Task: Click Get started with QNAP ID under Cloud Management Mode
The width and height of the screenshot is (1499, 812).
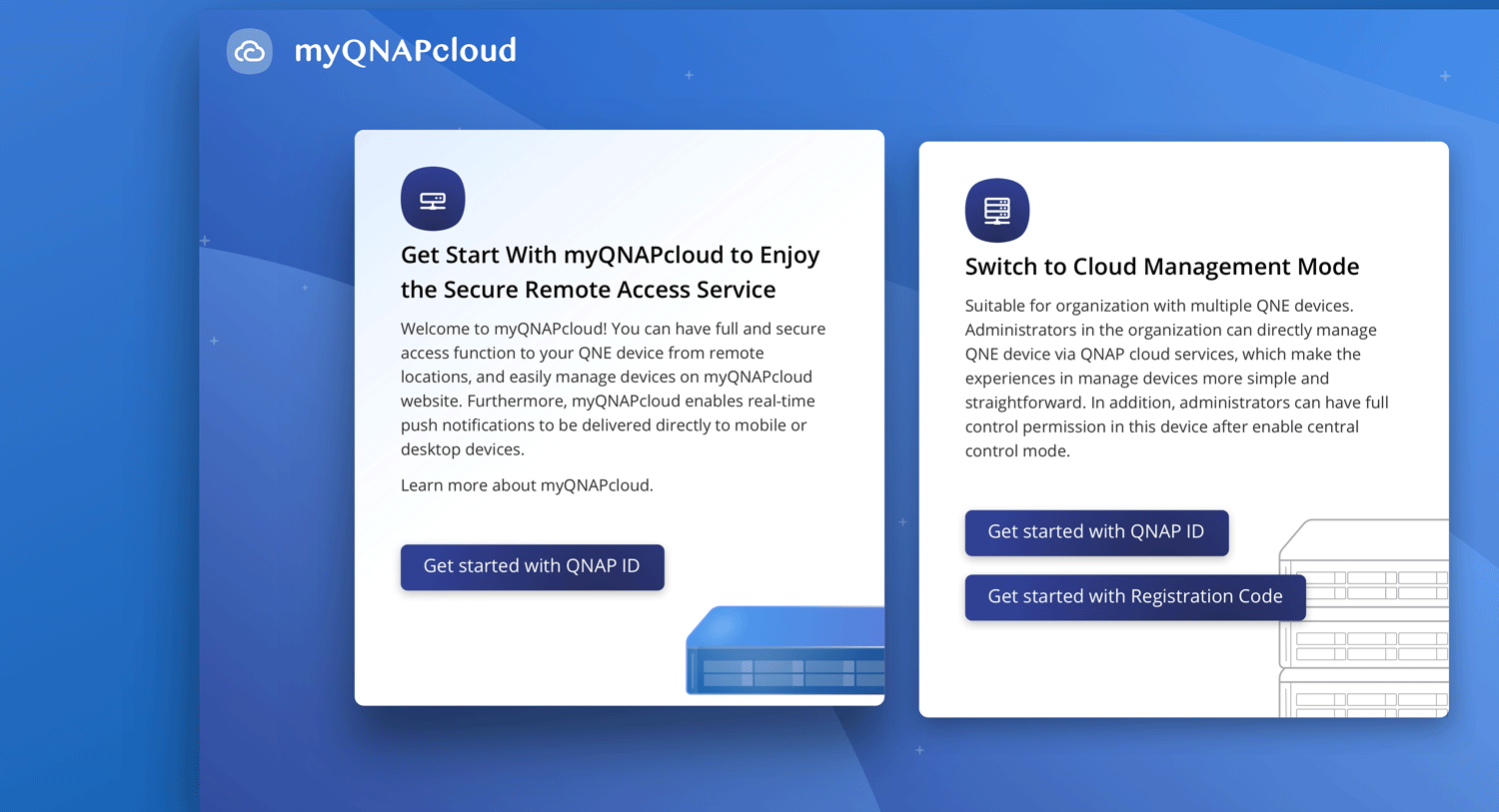Action: point(1096,532)
